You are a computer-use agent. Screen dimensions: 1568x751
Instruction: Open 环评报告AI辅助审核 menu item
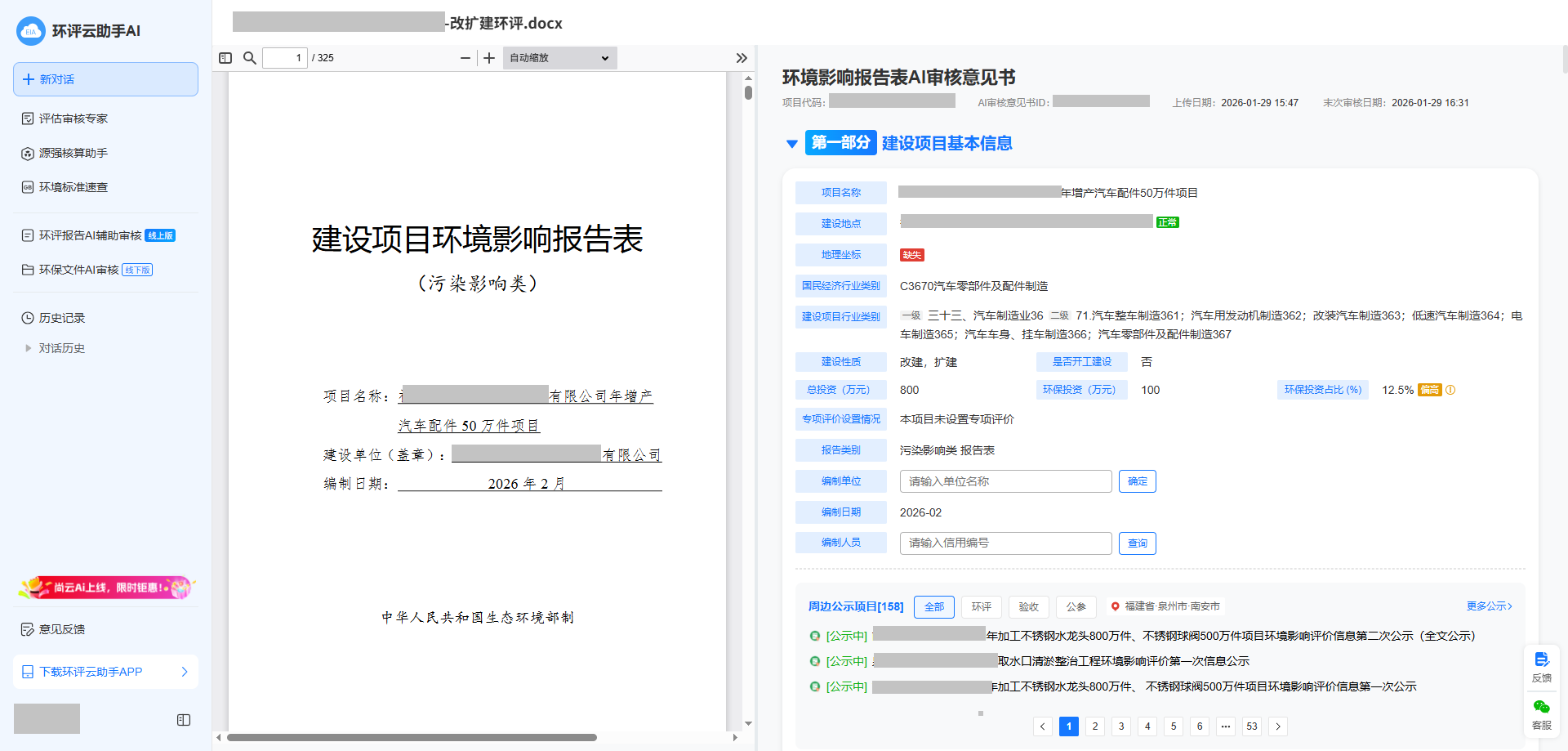91,235
